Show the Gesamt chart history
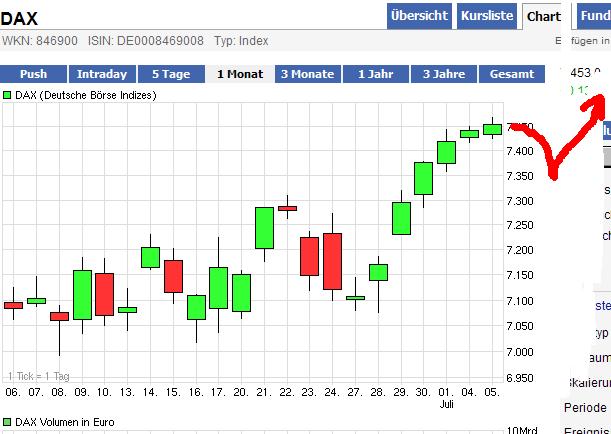 (x=512, y=74)
